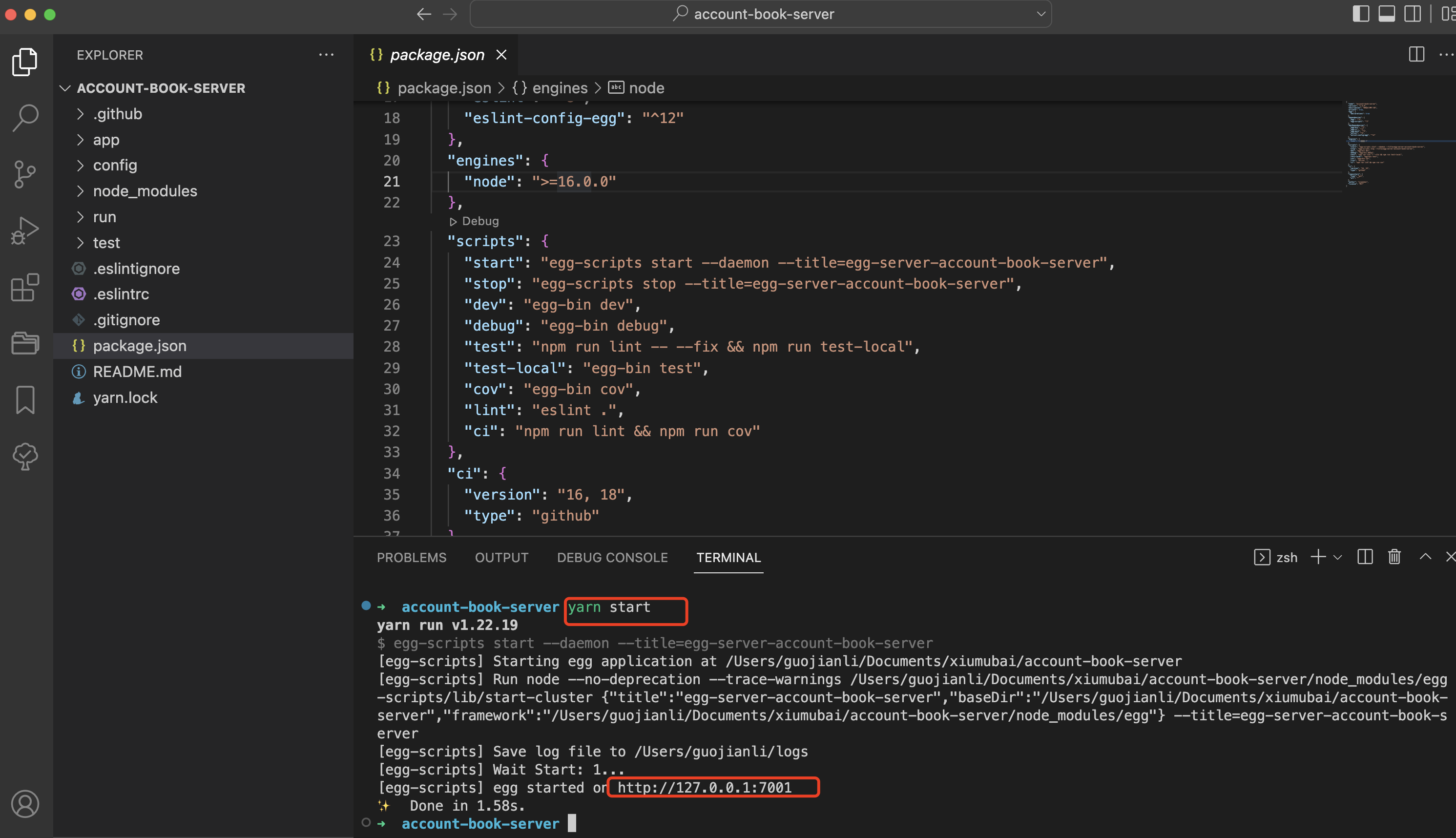Kill the terminal with trash icon
This screenshot has width=1456, height=838.
[1394, 557]
